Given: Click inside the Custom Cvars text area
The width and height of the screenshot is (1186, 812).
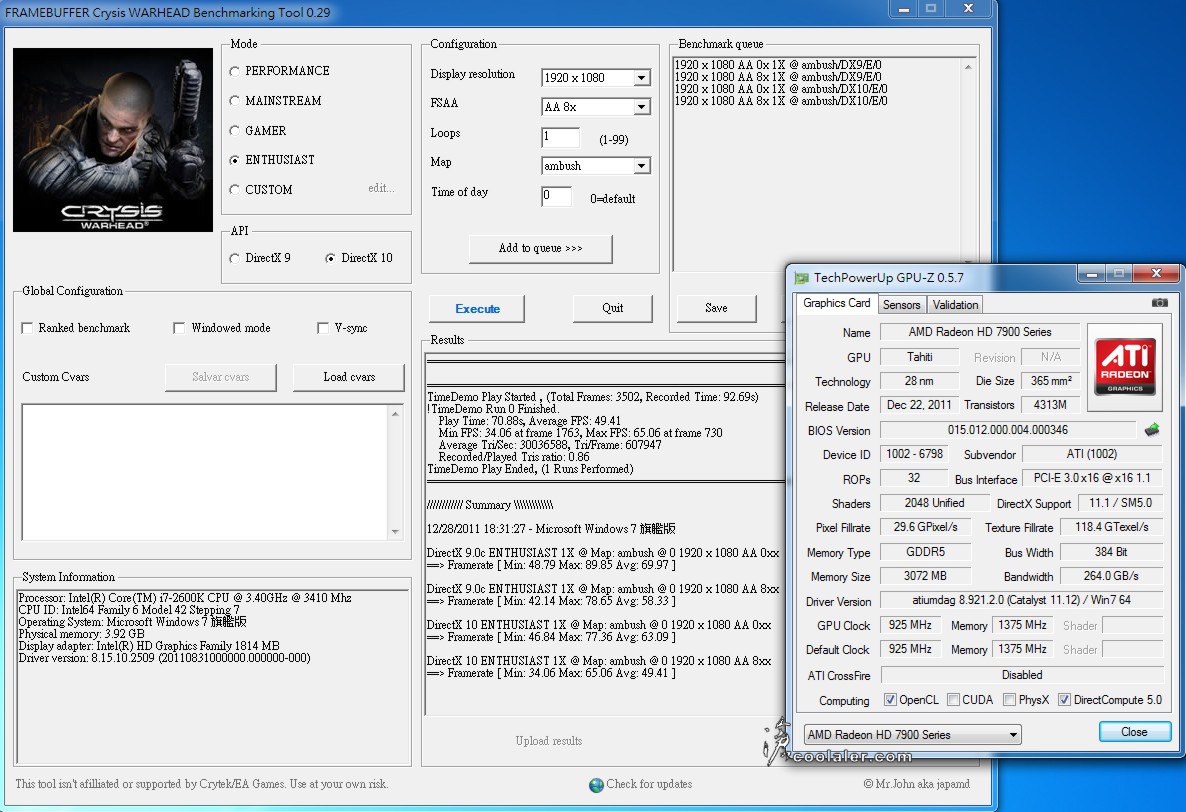Looking at the screenshot, I should point(206,473).
